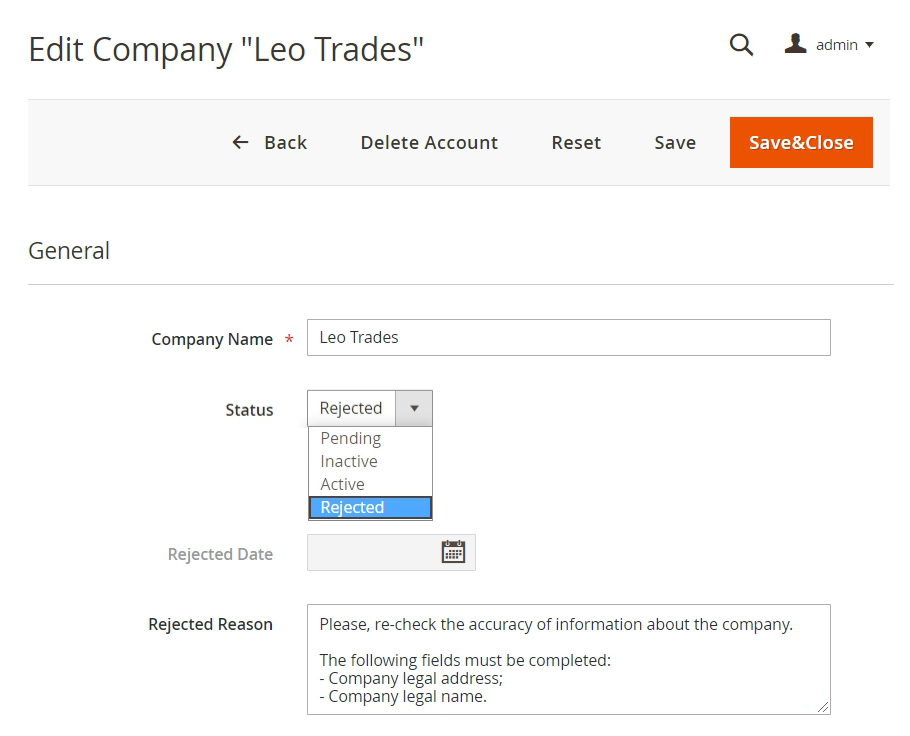Click the Company Name field label

[212, 339]
